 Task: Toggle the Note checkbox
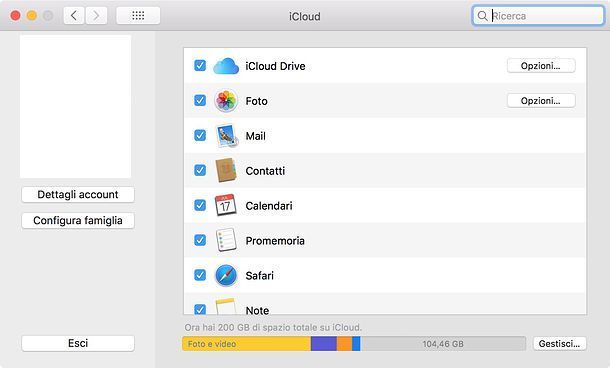point(200,309)
